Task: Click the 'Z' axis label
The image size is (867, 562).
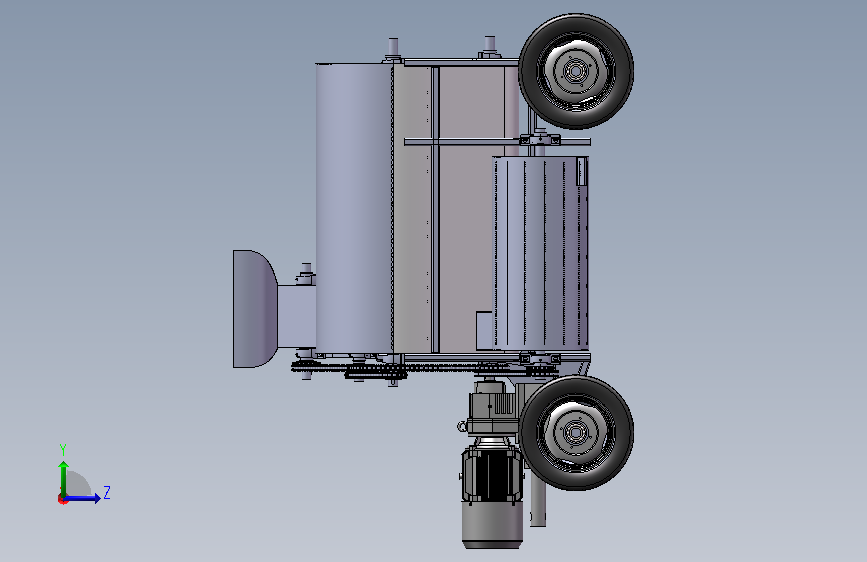Action: (107, 492)
